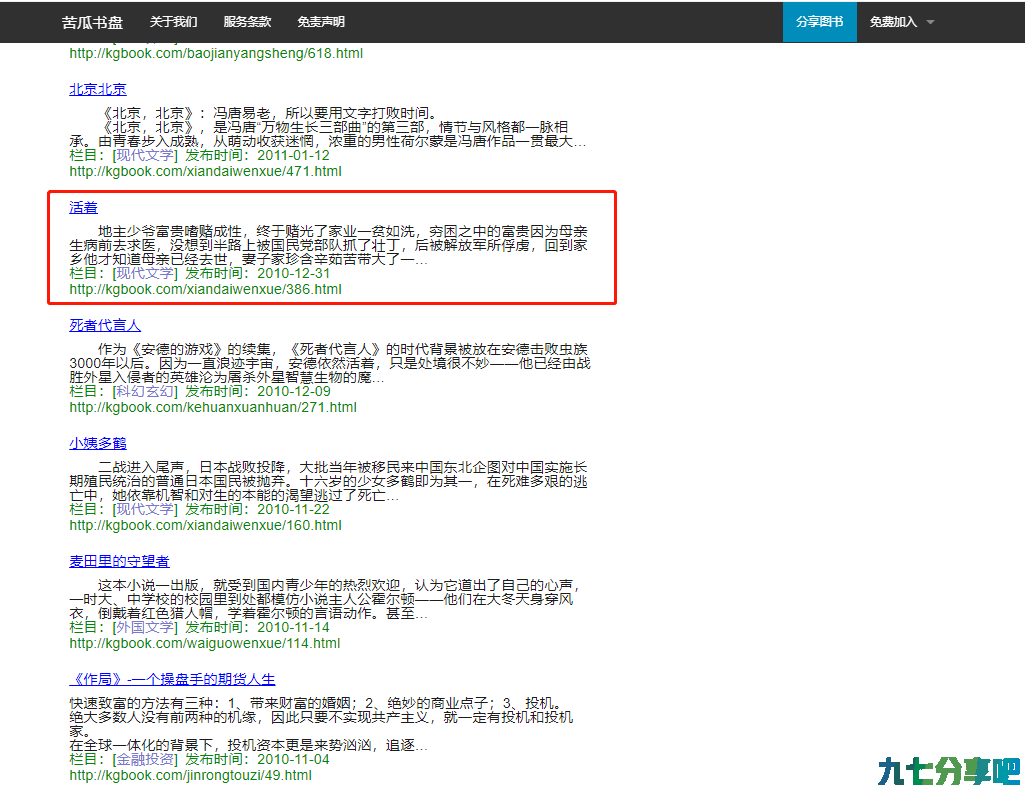
Task: Click the 小姨多鹤 summary starting 二战进入尾声
Action: point(328,481)
